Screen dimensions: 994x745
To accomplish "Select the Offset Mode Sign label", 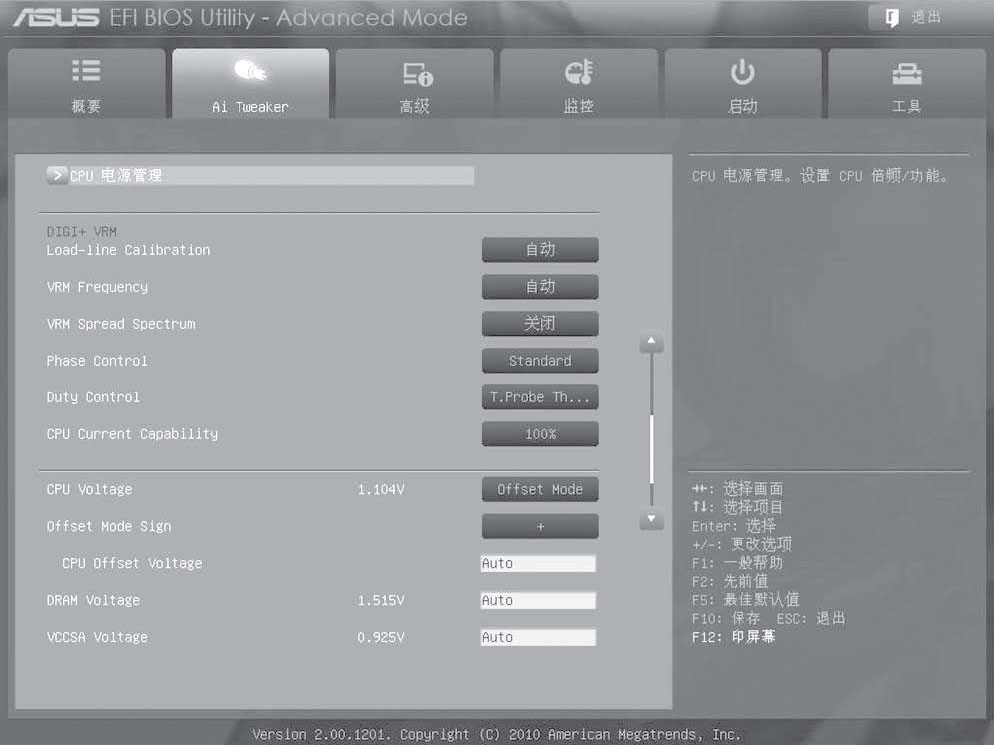I will click(x=109, y=526).
